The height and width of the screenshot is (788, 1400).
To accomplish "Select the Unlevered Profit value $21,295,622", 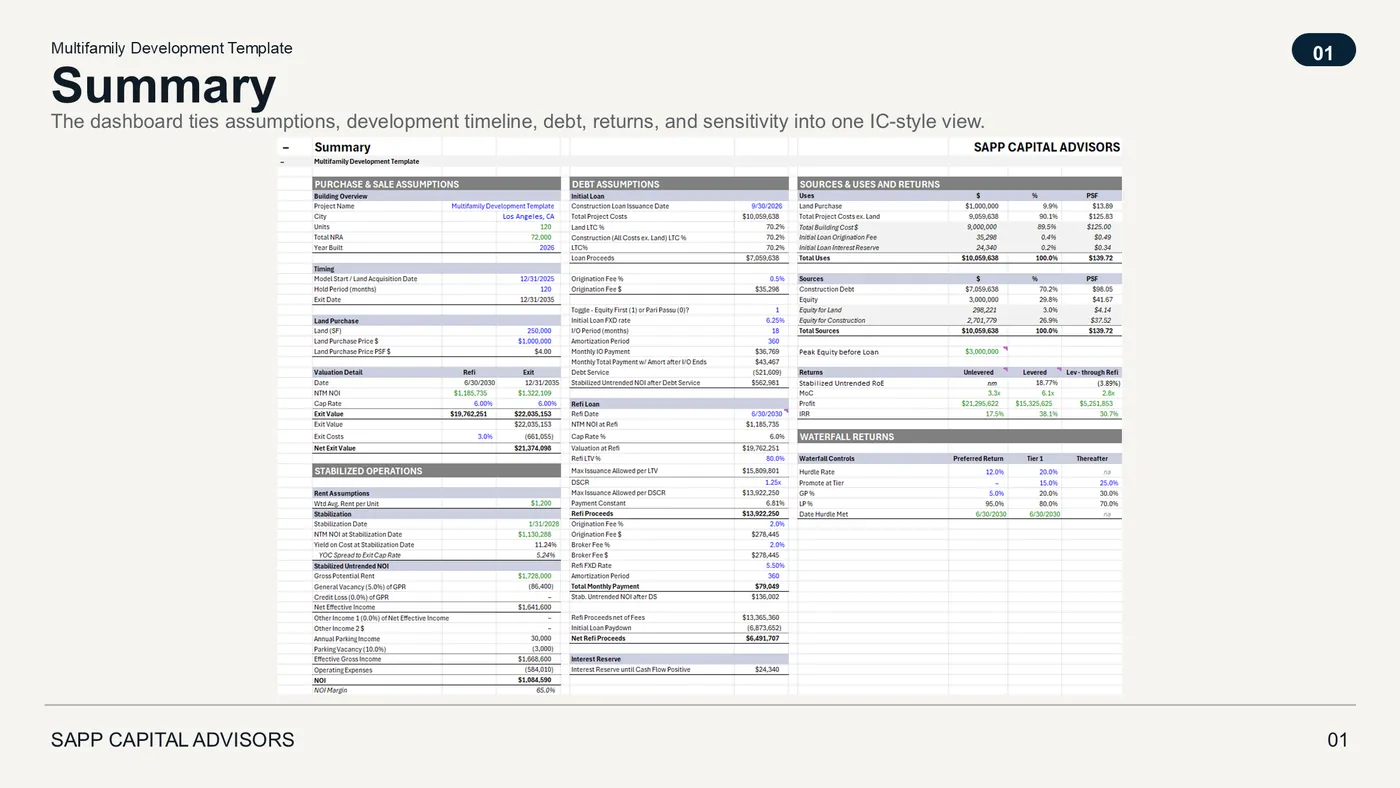I will (x=980, y=403).
